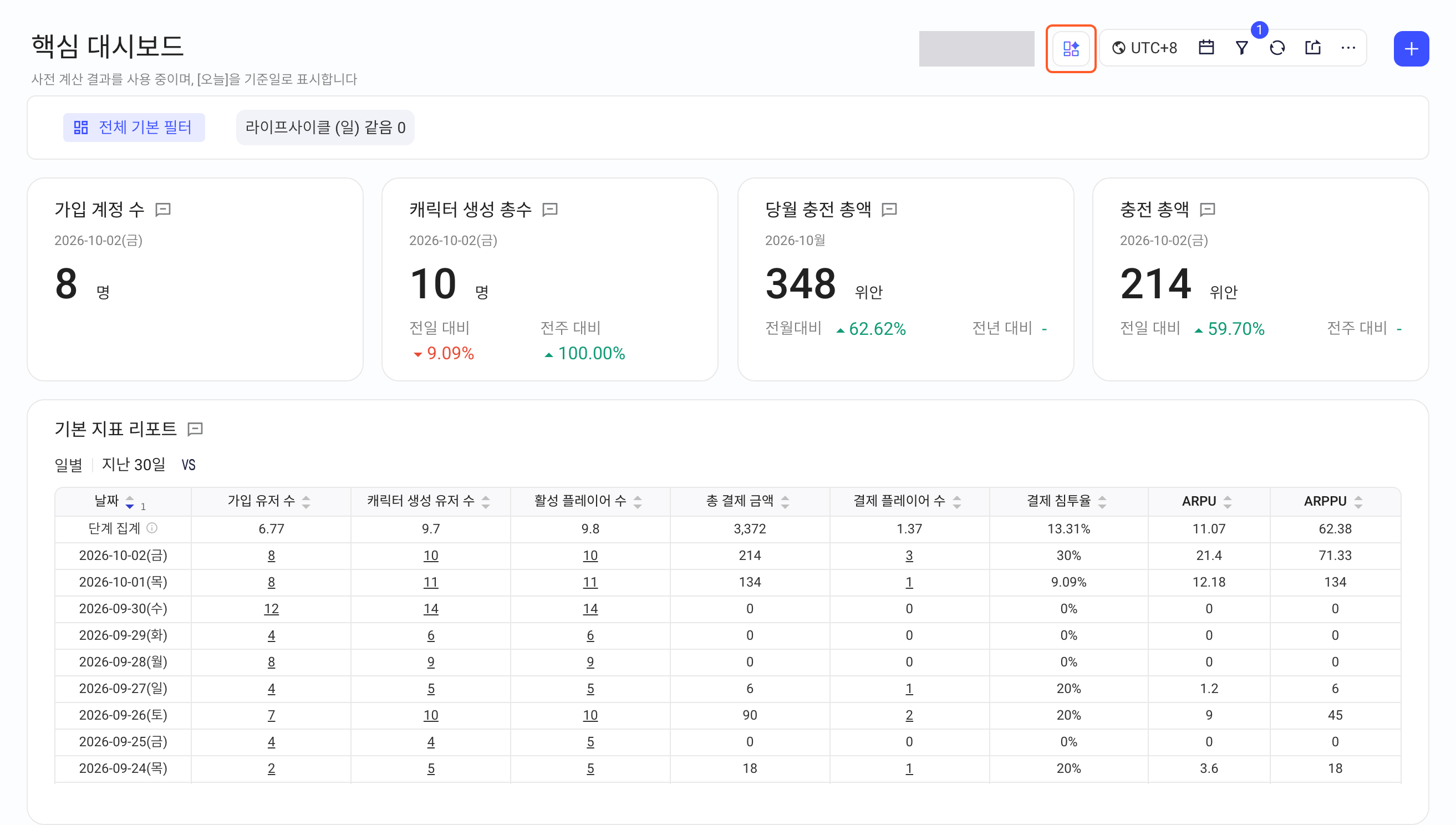Sort table by ARPU column
Screen dimensions: 1456x825
[x=1228, y=502]
